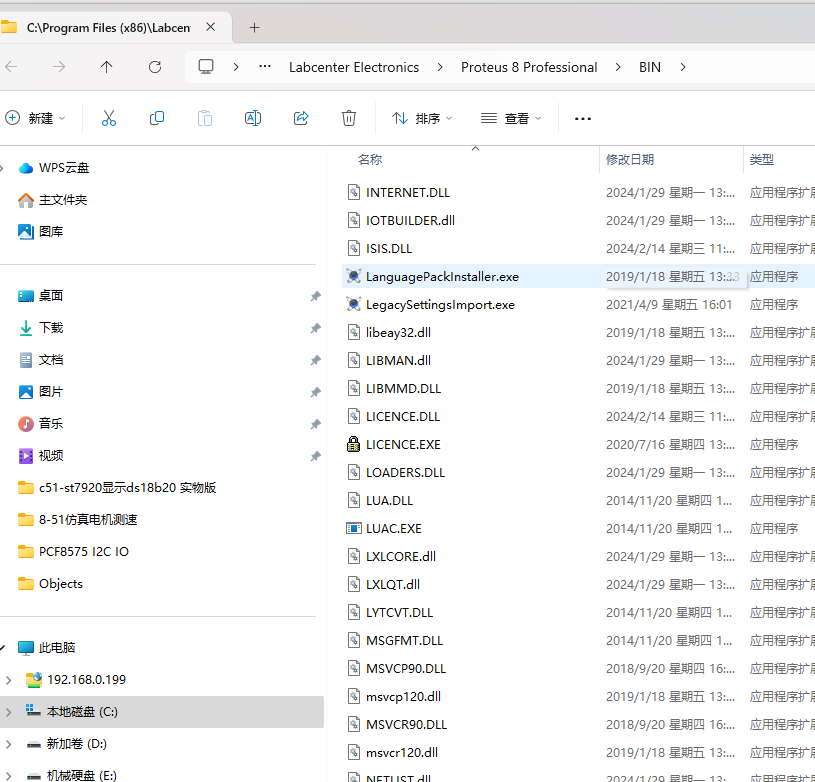
Task: Refresh the current folder view
Action: point(155,67)
